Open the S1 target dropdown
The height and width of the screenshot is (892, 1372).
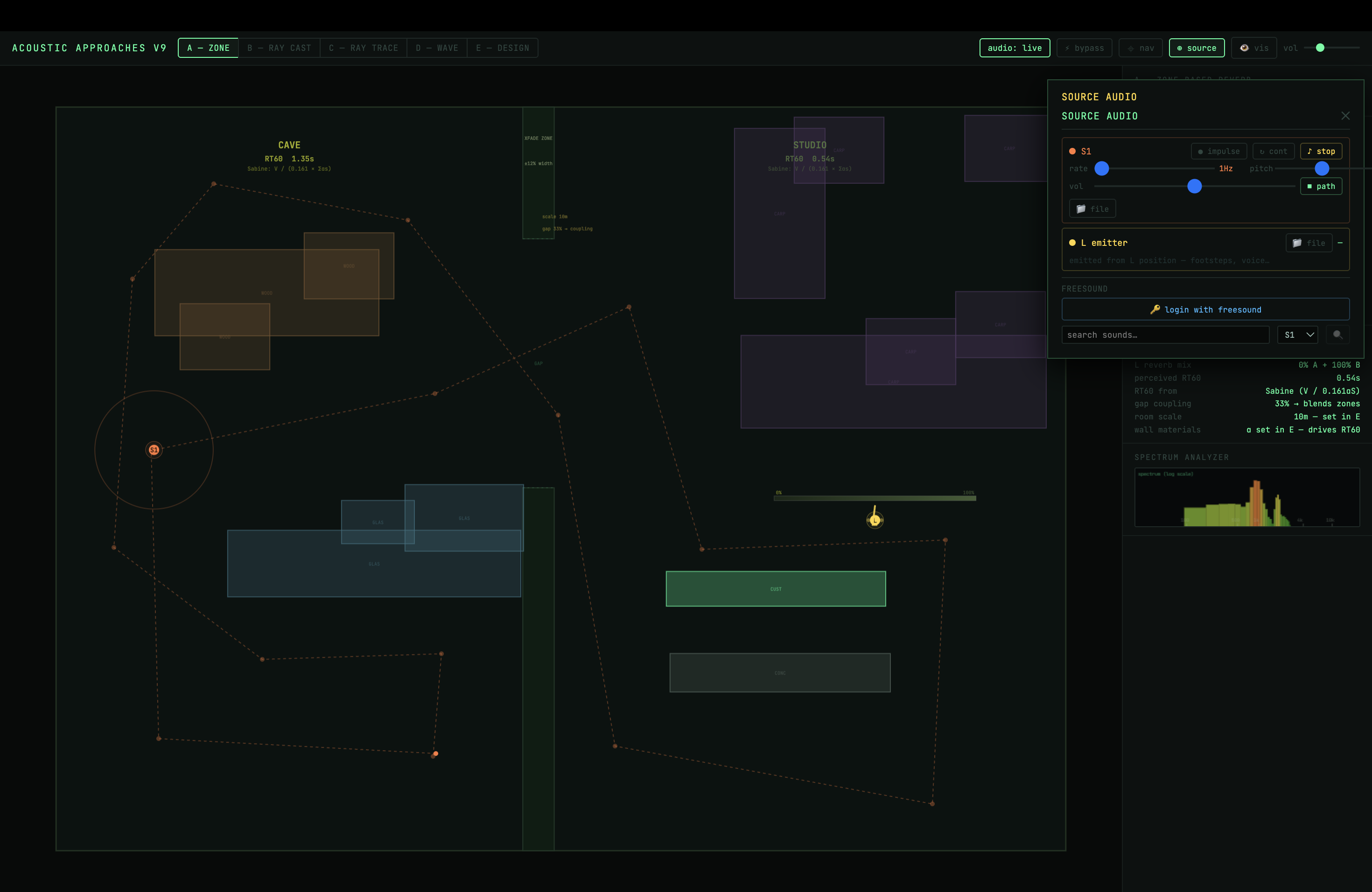click(1298, 335)
